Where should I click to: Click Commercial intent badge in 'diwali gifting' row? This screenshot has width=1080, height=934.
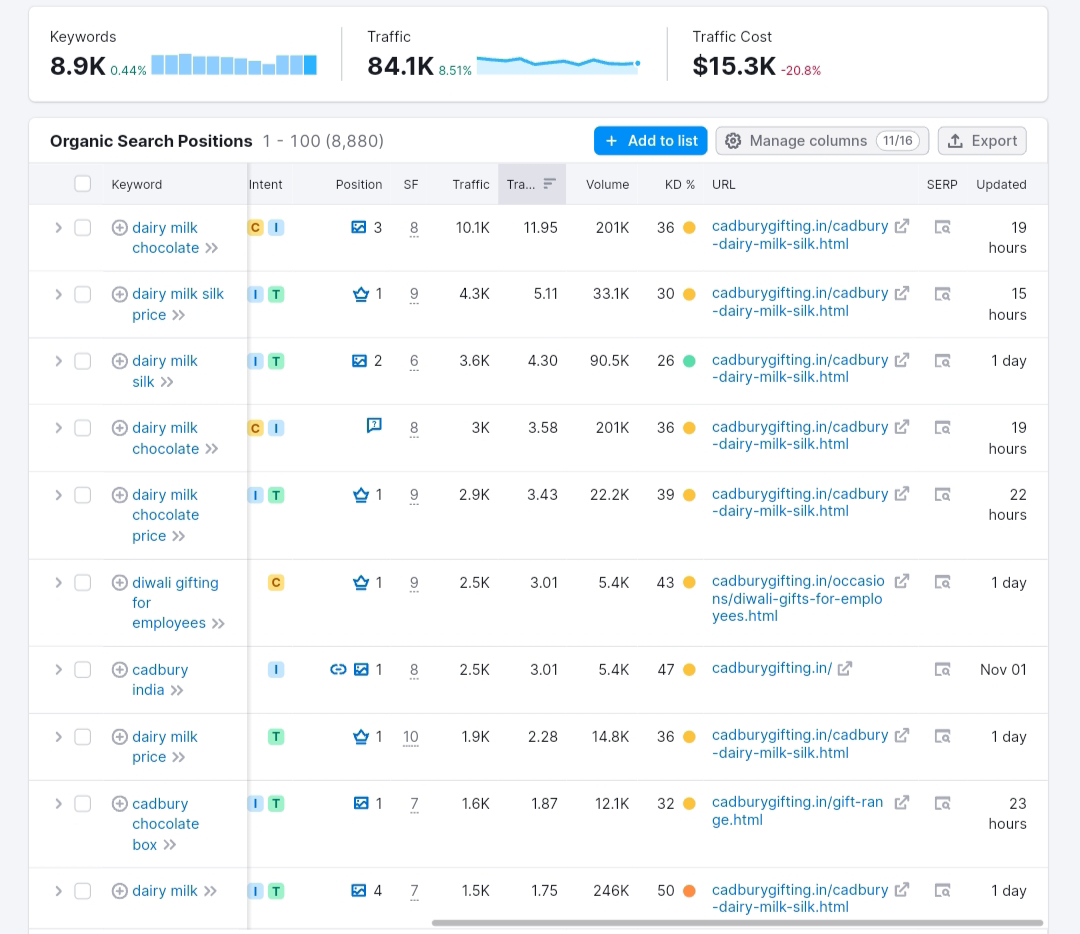pos(276,583)
